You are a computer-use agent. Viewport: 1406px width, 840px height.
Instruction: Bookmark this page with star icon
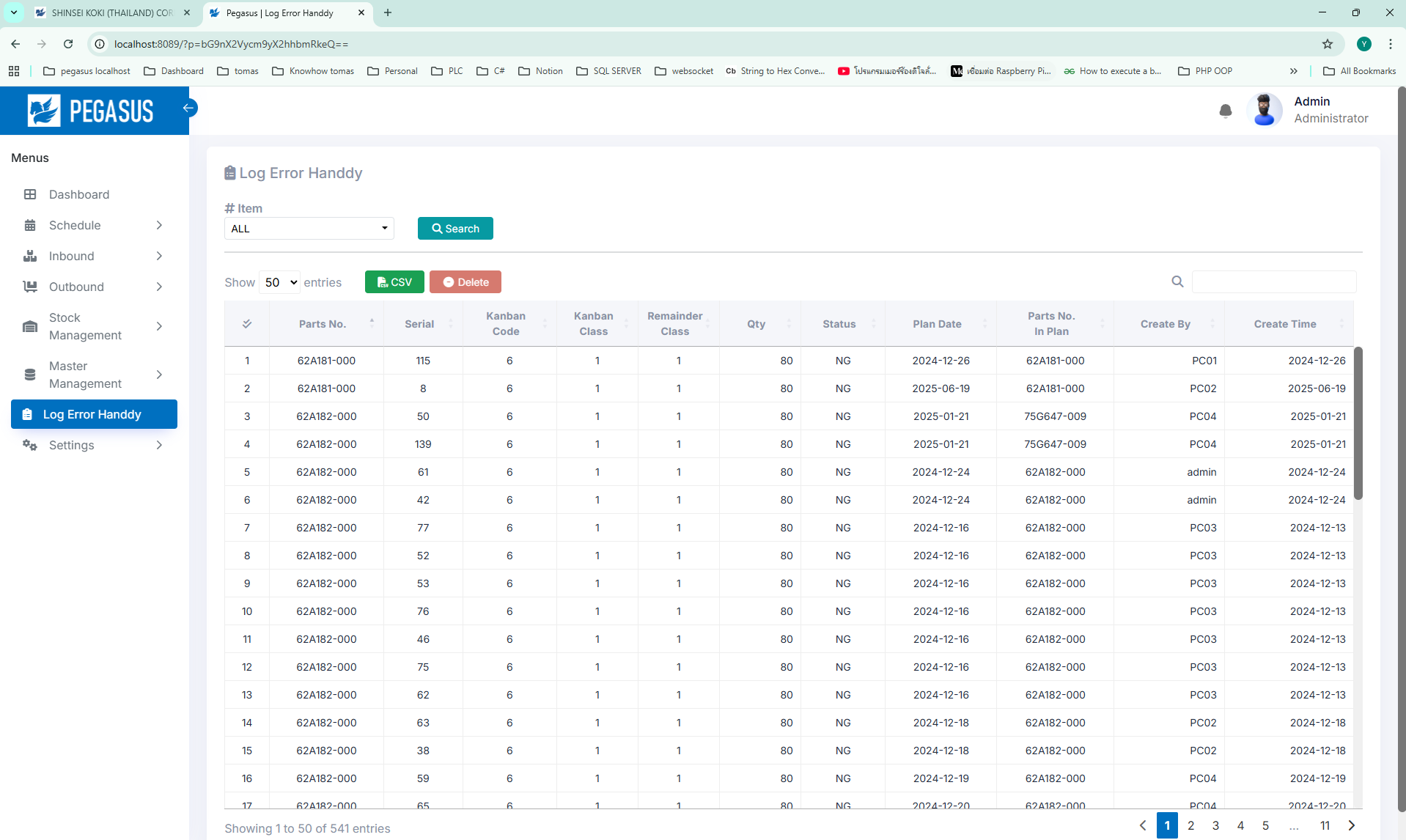(1327, 44)
